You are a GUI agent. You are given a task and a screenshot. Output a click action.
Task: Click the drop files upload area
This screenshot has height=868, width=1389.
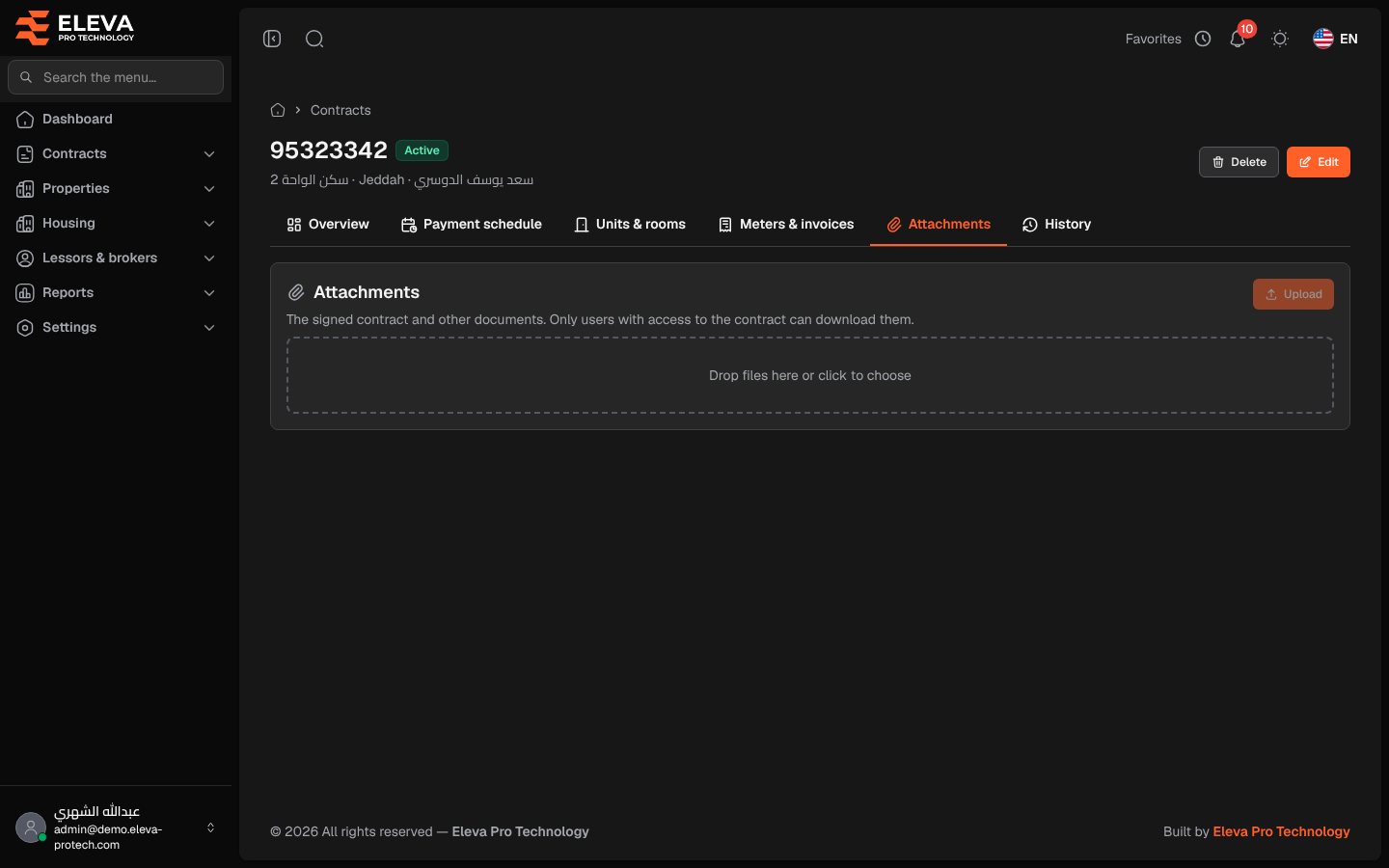tap(810, 375)
